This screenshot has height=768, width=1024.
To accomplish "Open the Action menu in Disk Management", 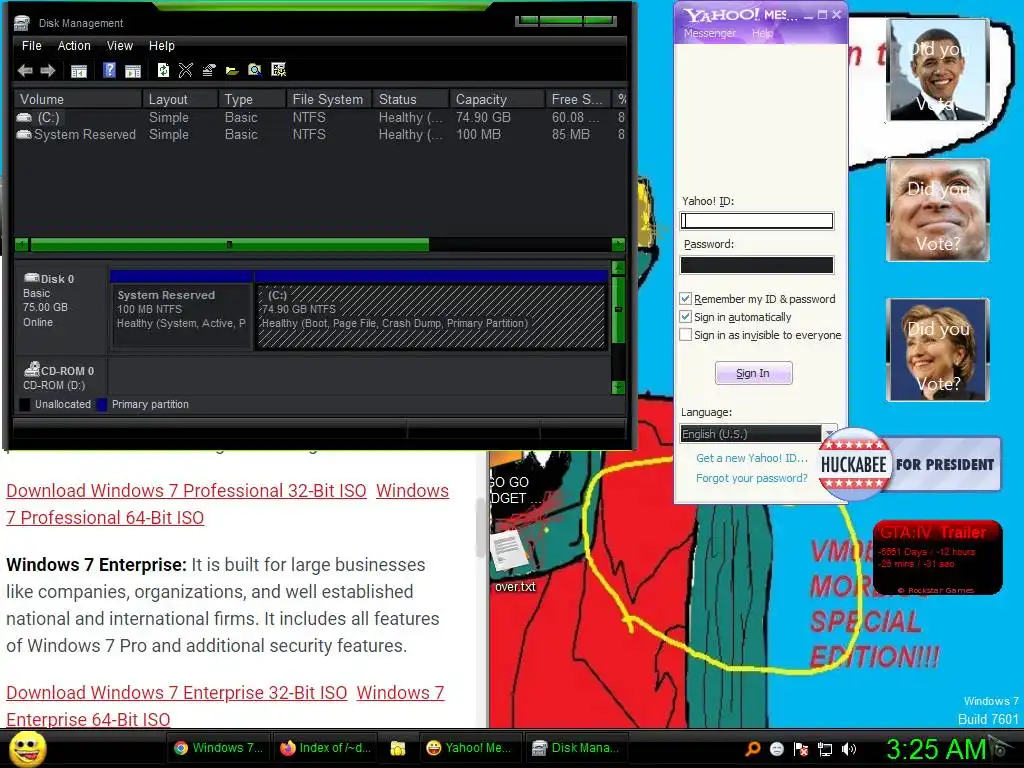I will 74,46.
